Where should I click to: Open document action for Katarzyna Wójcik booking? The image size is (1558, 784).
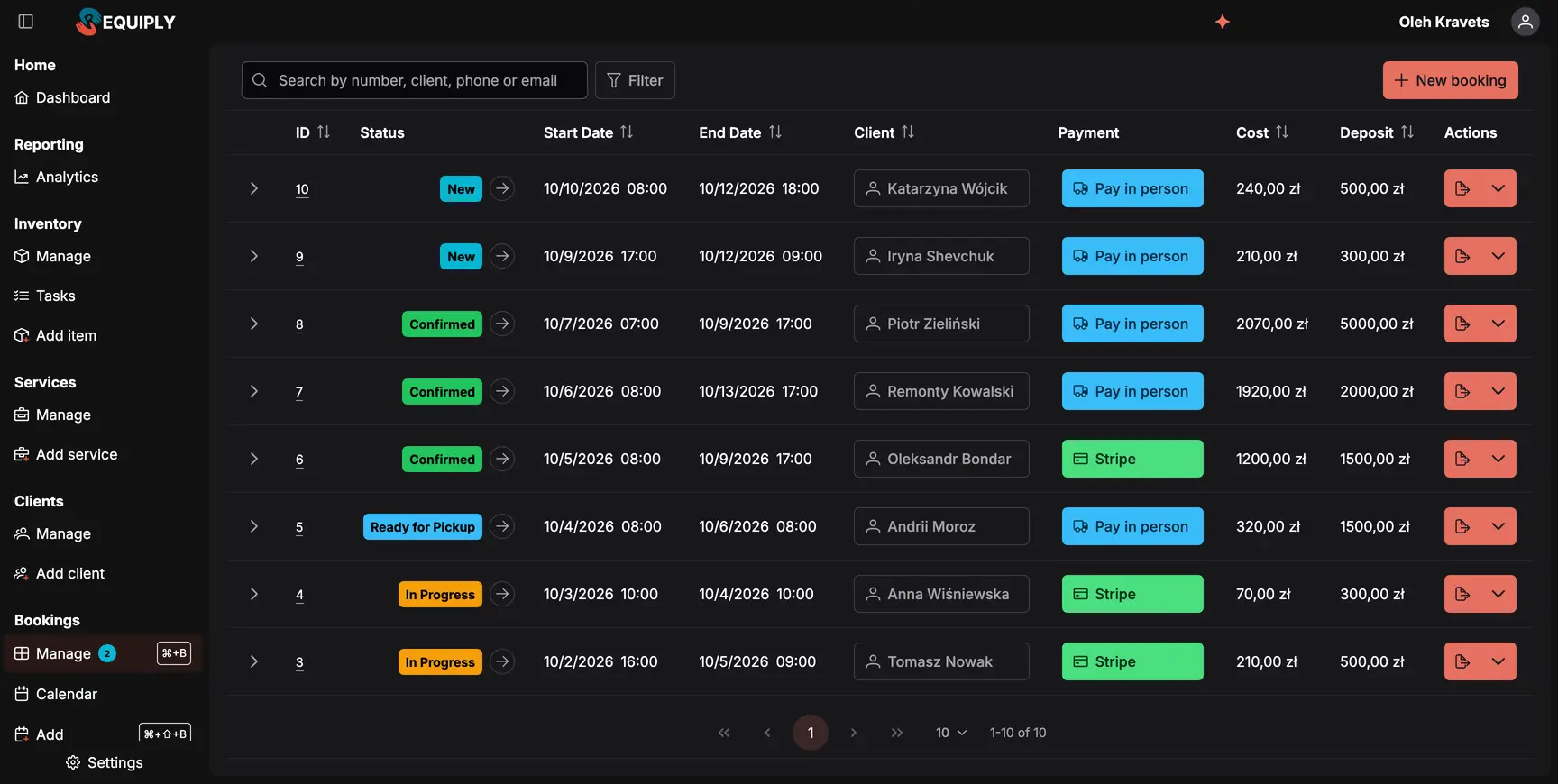[x=1462, y=188]
